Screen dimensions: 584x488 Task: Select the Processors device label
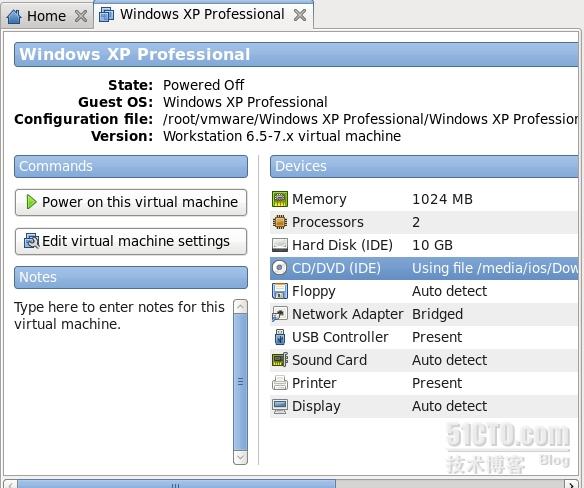tap(328, 222)
